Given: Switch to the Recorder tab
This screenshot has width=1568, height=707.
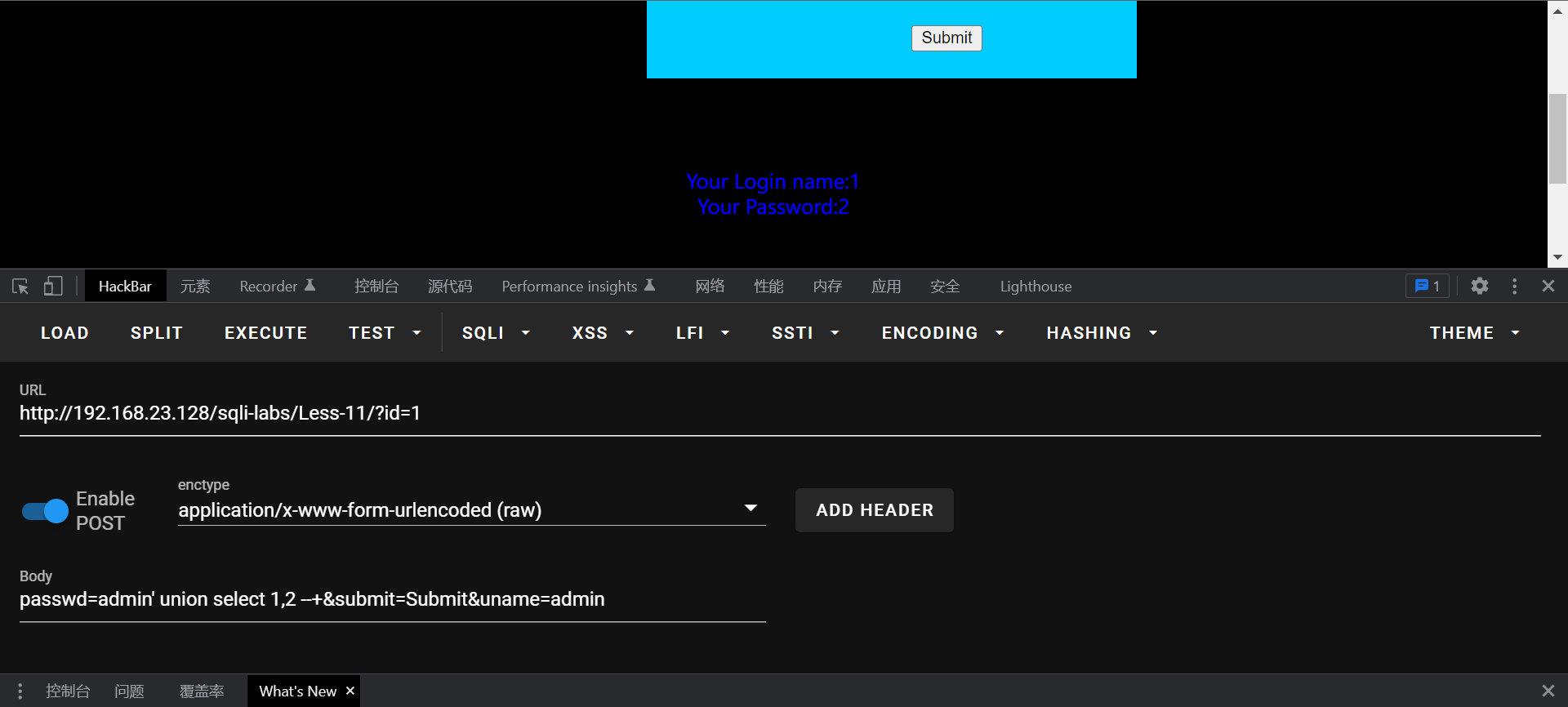Looking at the screenshot, I should (x=277, y=287).
